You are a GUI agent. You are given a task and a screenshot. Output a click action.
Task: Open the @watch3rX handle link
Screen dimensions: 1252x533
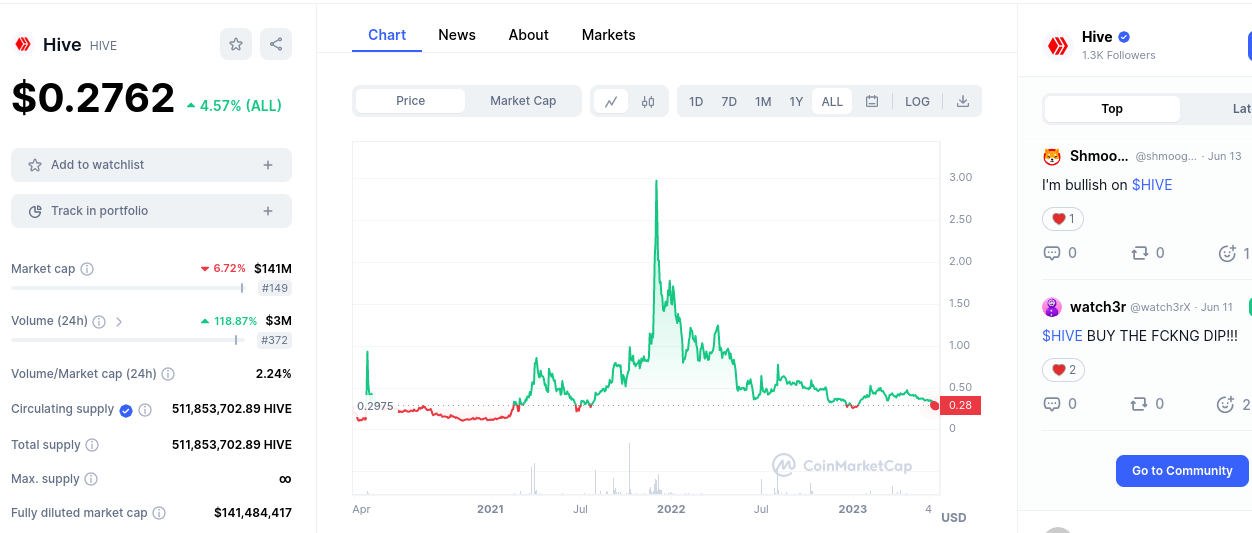(x=1160, y=307)
